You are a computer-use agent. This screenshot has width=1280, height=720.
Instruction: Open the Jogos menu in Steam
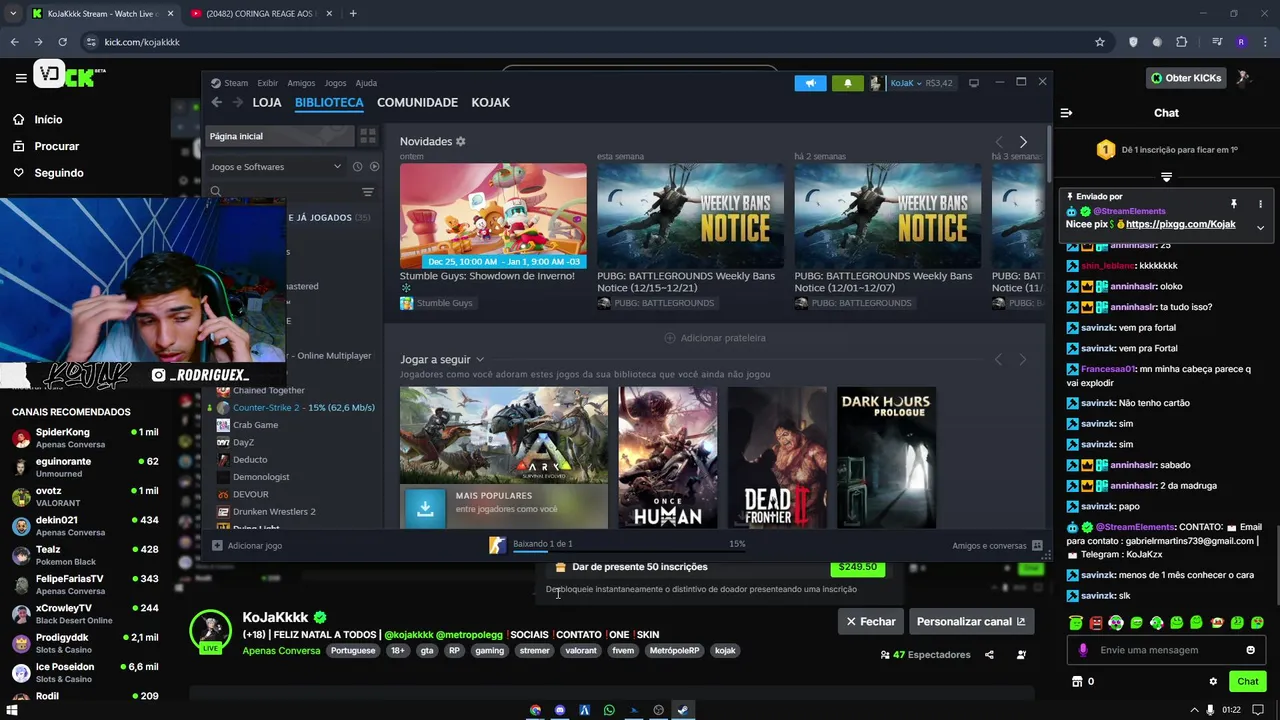pyautogui.click(x=335, y=83)
